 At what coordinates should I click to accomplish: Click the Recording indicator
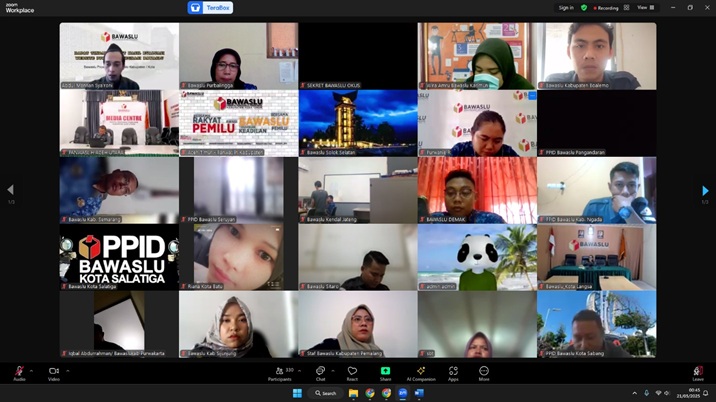(606, 8)
